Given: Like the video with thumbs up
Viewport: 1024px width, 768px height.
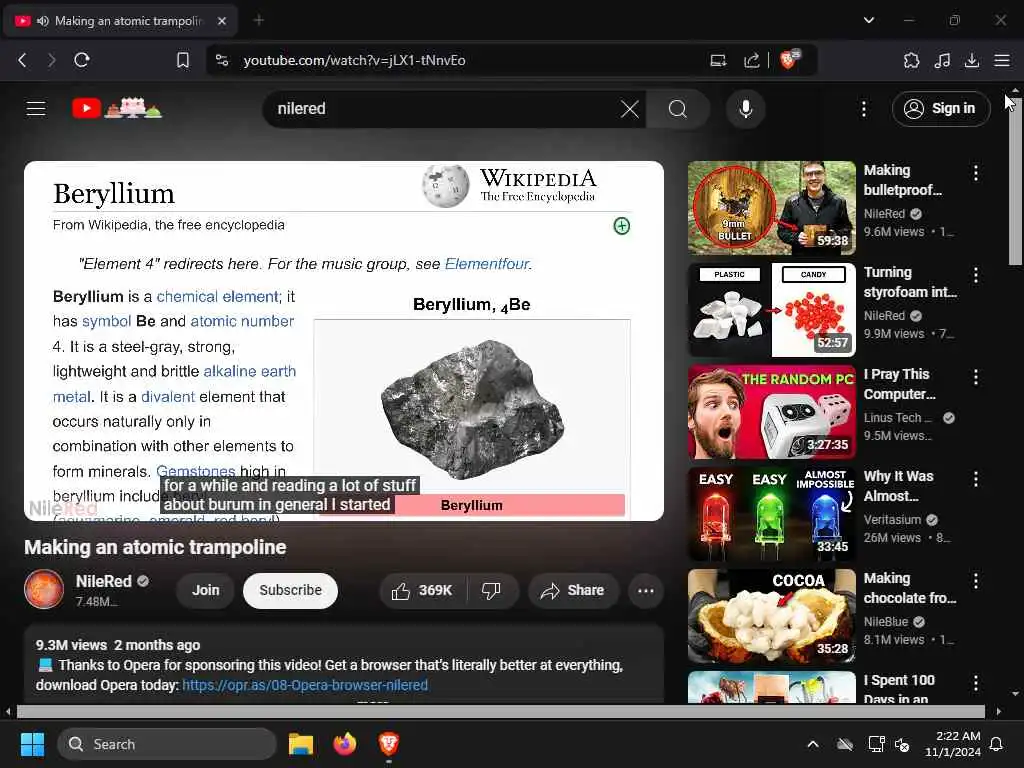Looking at the screenshot, I should (423, 590).
